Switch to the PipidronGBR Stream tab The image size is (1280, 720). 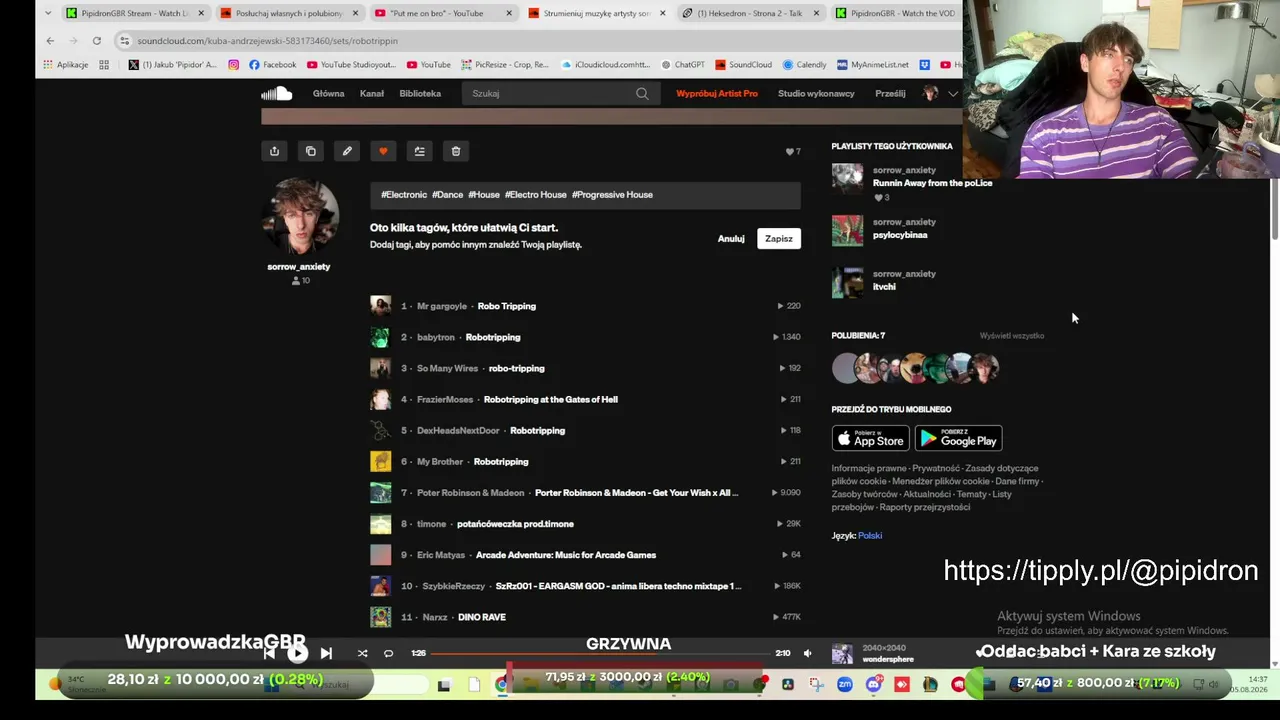[x=133, y=13]
